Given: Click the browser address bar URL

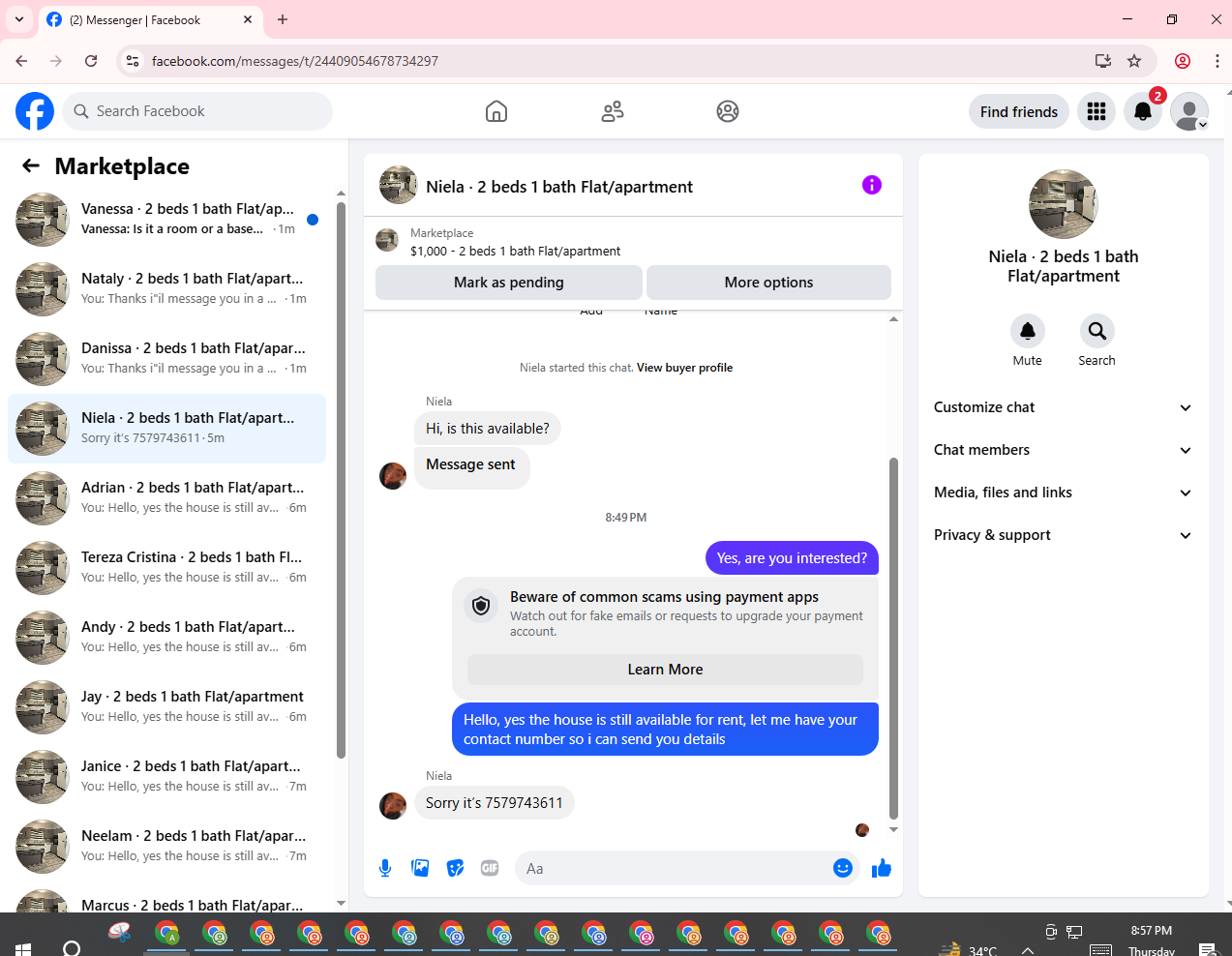Looking at the screenshot, I should pos(294,61).
